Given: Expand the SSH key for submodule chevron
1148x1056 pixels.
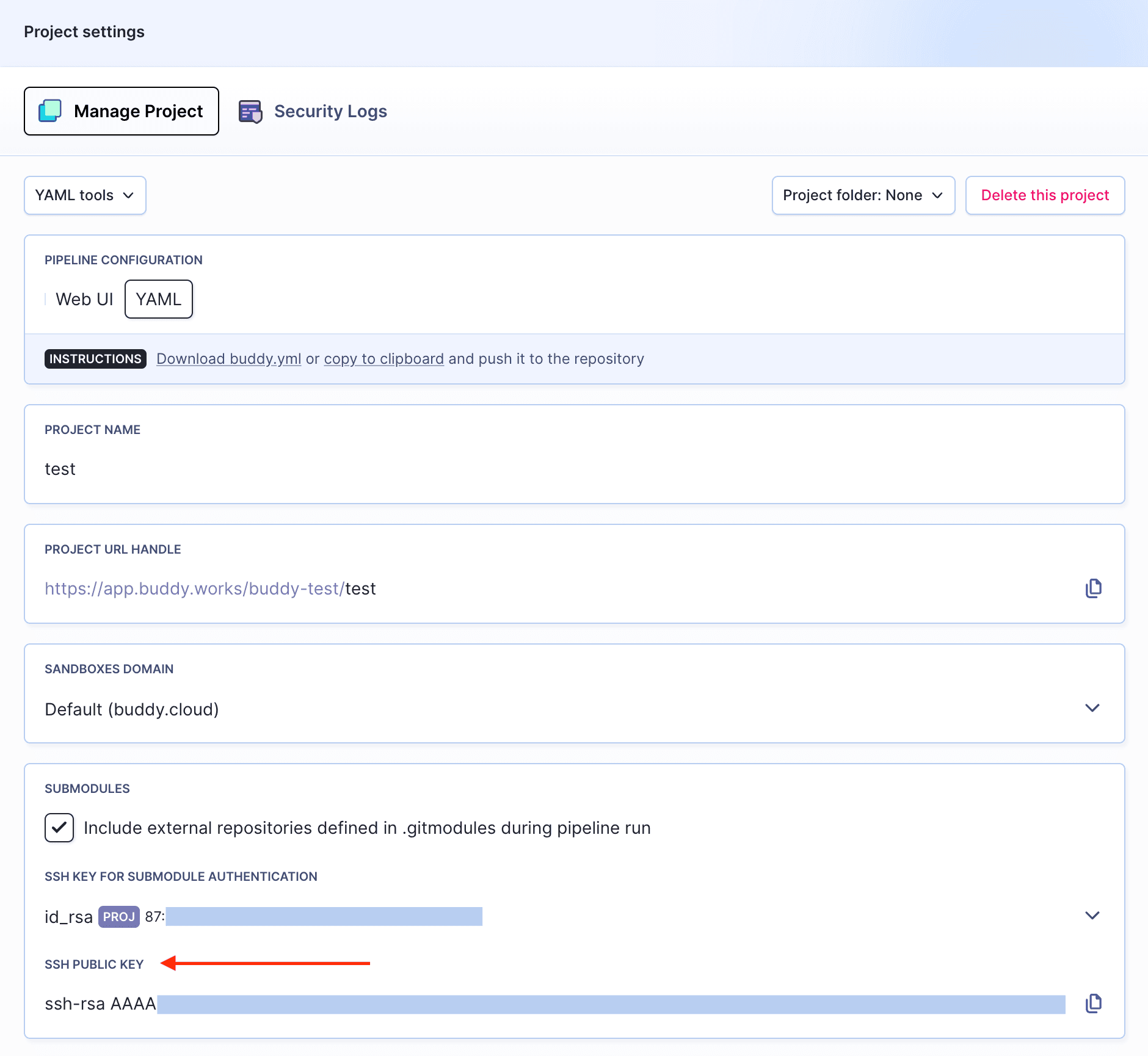Looking at the screenshot, I should (1092, 916).
